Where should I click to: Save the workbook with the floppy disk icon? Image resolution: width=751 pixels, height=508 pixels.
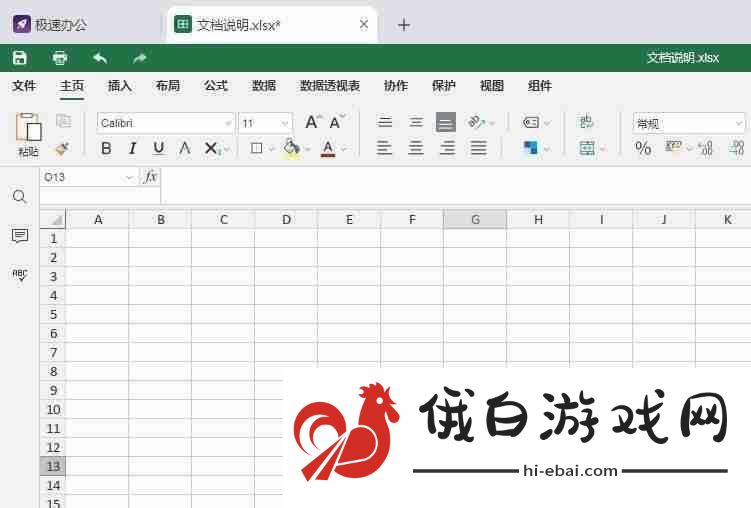coord(20,58)
